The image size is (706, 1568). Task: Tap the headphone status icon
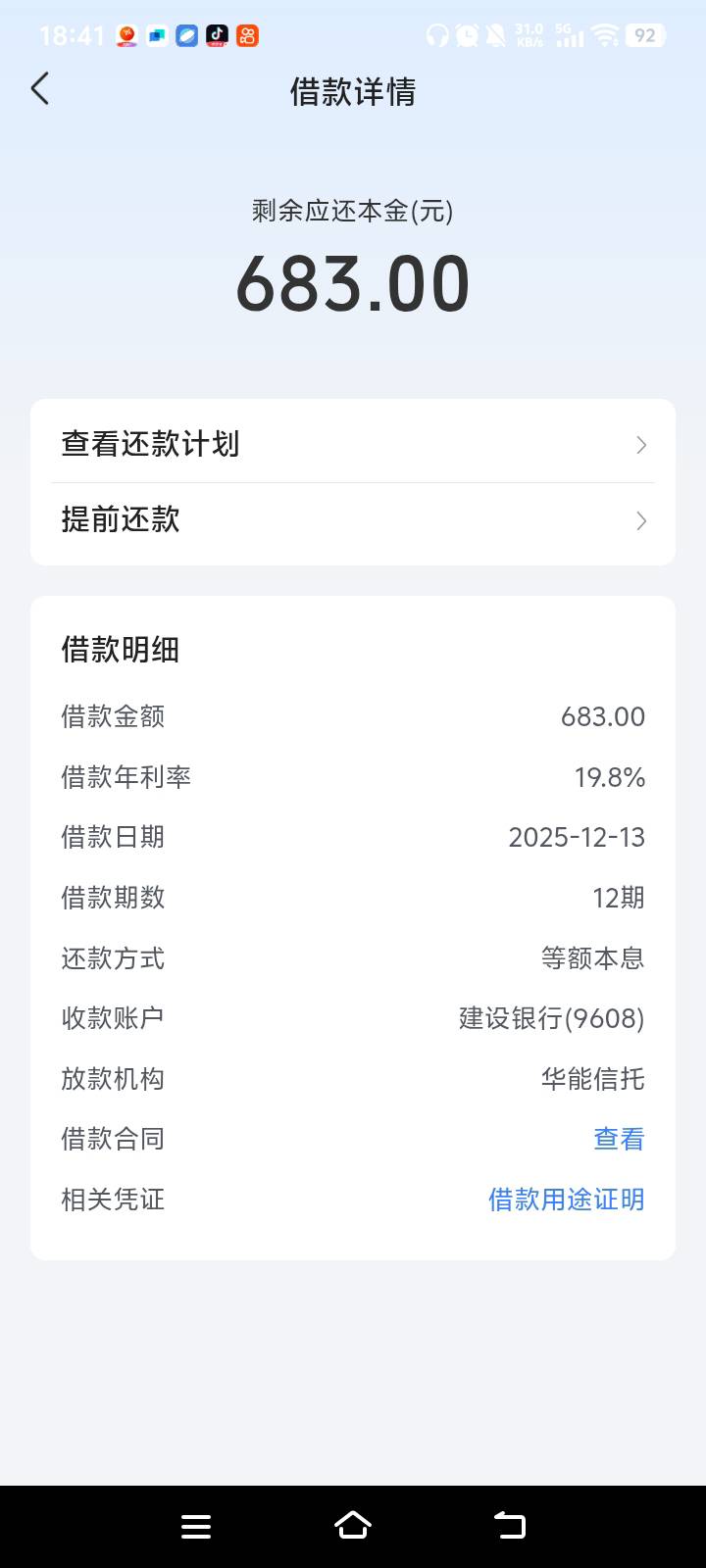[437, 35]
